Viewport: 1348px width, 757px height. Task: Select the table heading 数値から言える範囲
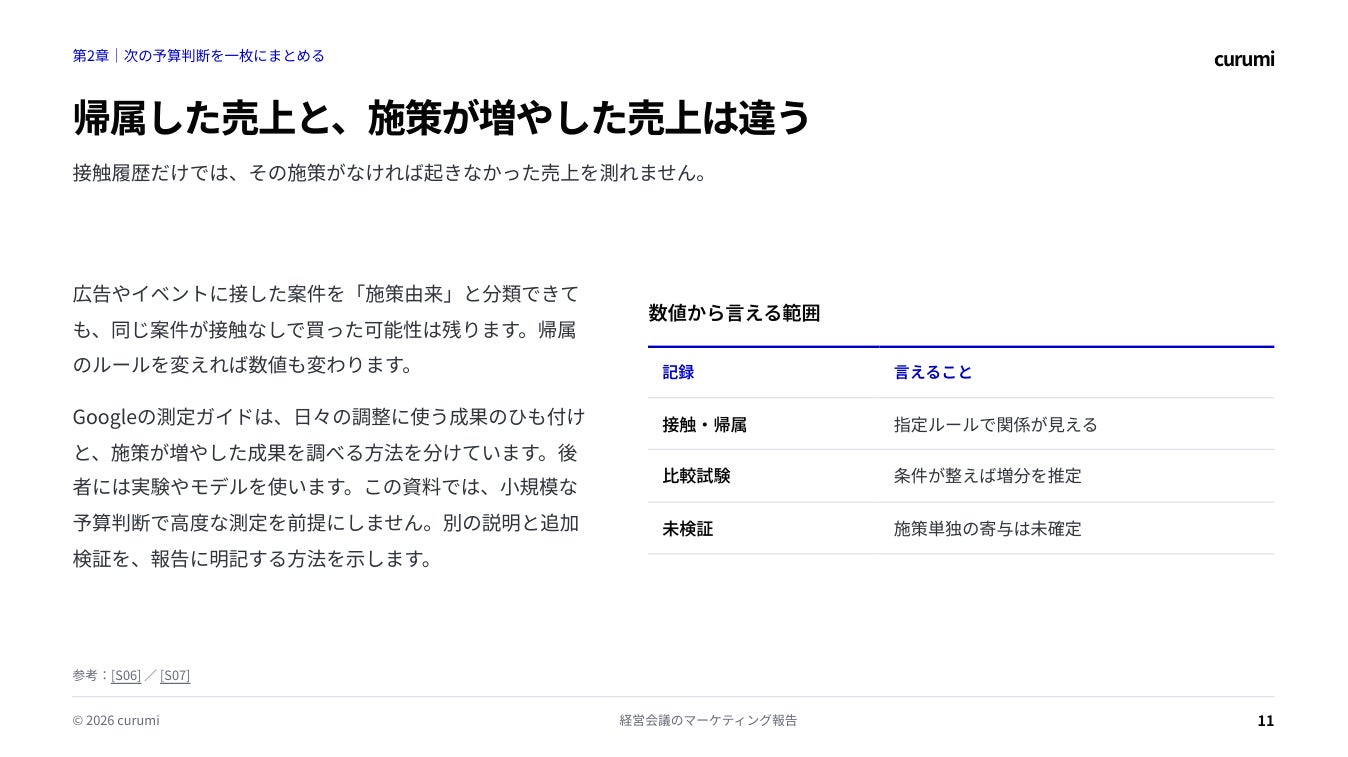(734, 313)
